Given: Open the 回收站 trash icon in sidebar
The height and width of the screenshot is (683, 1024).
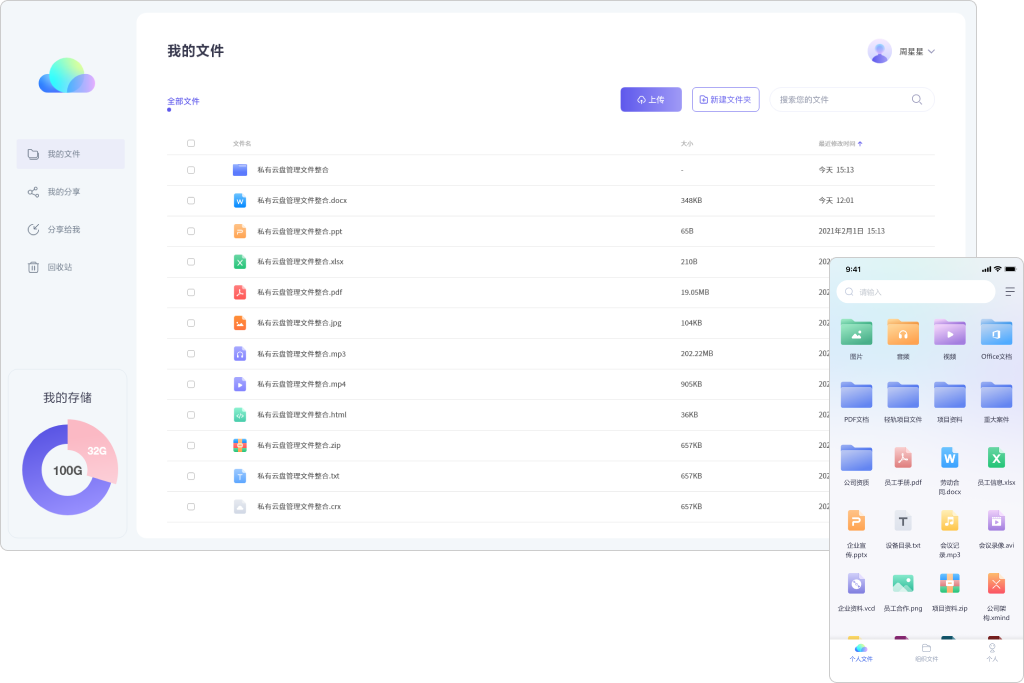Looking at the screenshot, I should click(x=33, y=267).
